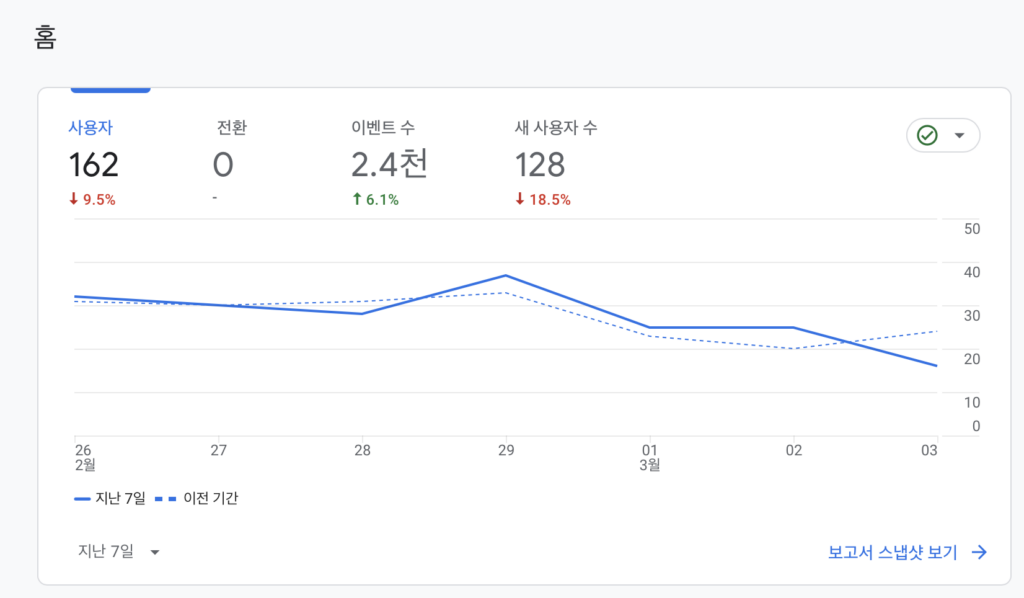Click the solid line peak above date 29
The image size is (1024, 598).
click(506, 275)
